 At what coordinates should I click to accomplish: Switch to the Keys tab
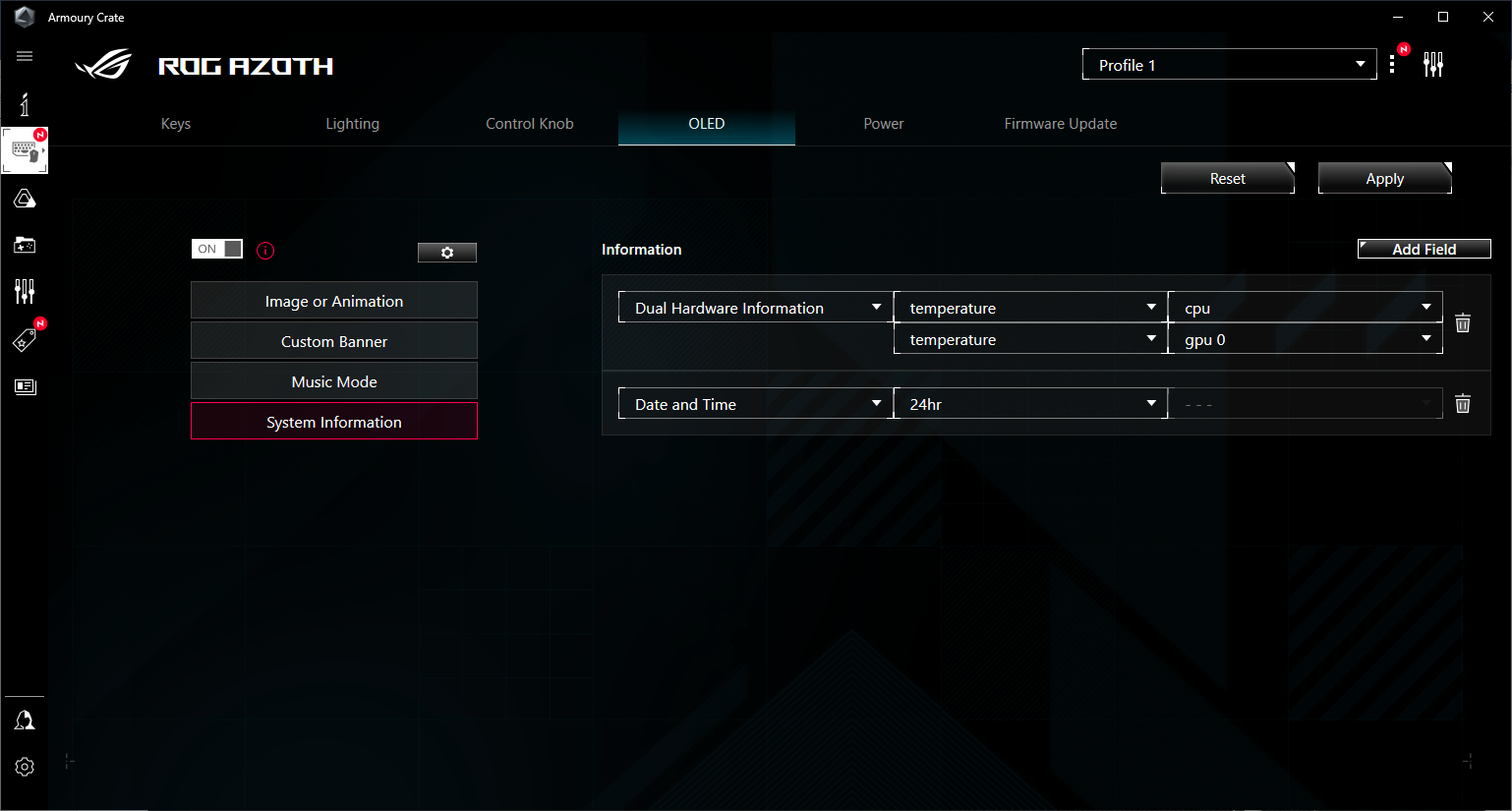(x=176, y=124)
